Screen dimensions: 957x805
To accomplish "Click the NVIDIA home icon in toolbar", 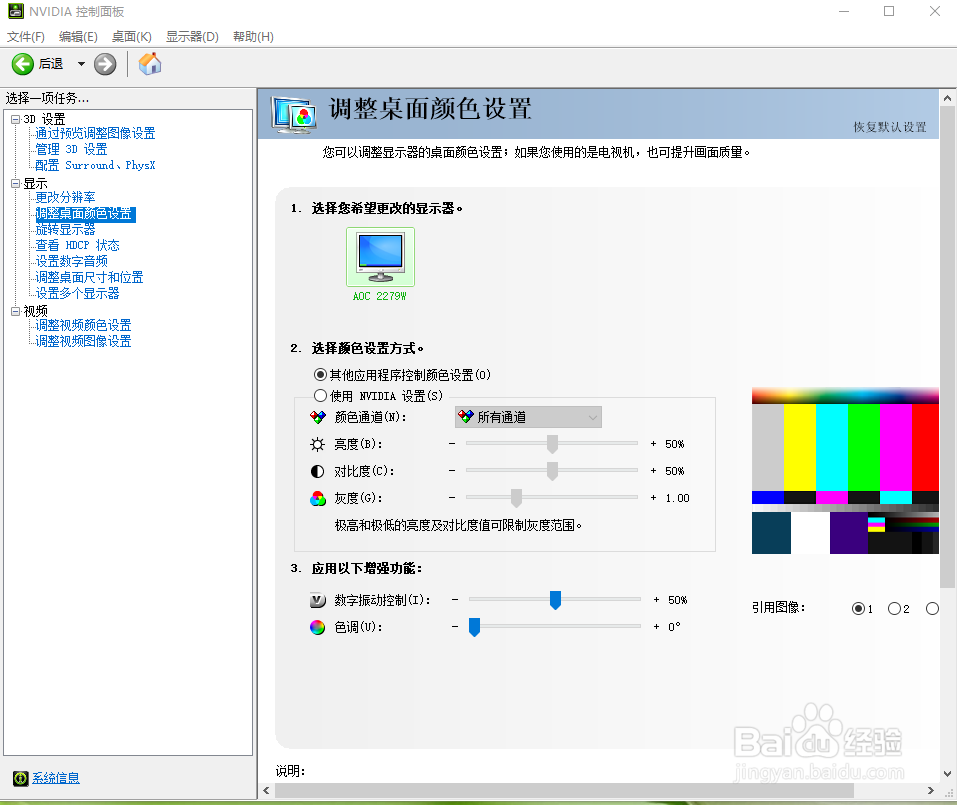I will click(x=150, y=63).
